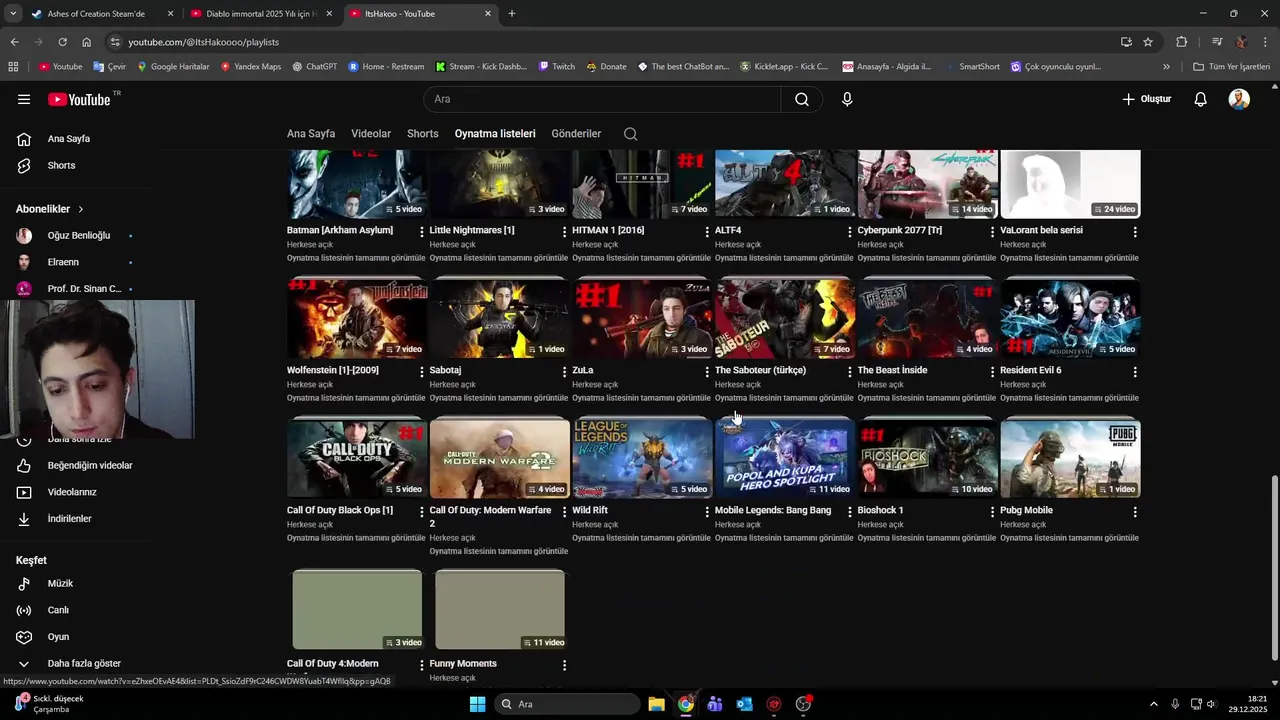The image size is (1280, 720).
Task: Open three-dot menu for Sabotaj playlist
Action: pyautogui.click(x=565, y=371)
